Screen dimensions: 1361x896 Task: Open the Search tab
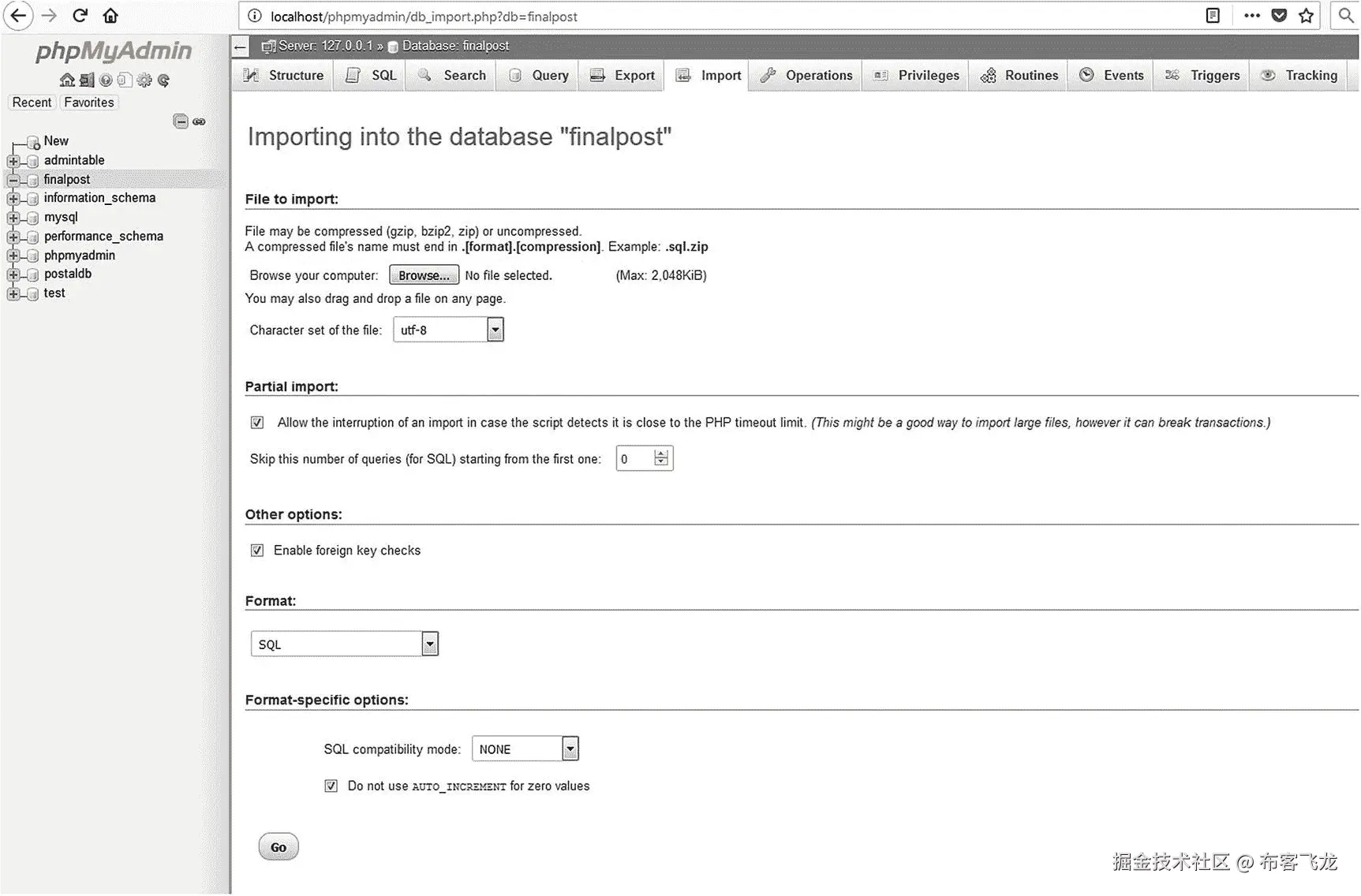click(x=451, y=76)
